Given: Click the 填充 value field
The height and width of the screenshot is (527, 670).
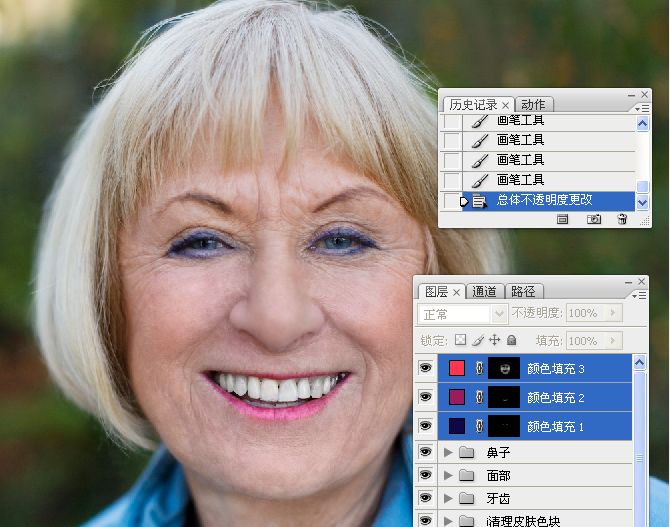Looking at the screenshot, I should (x=587, y=341).
